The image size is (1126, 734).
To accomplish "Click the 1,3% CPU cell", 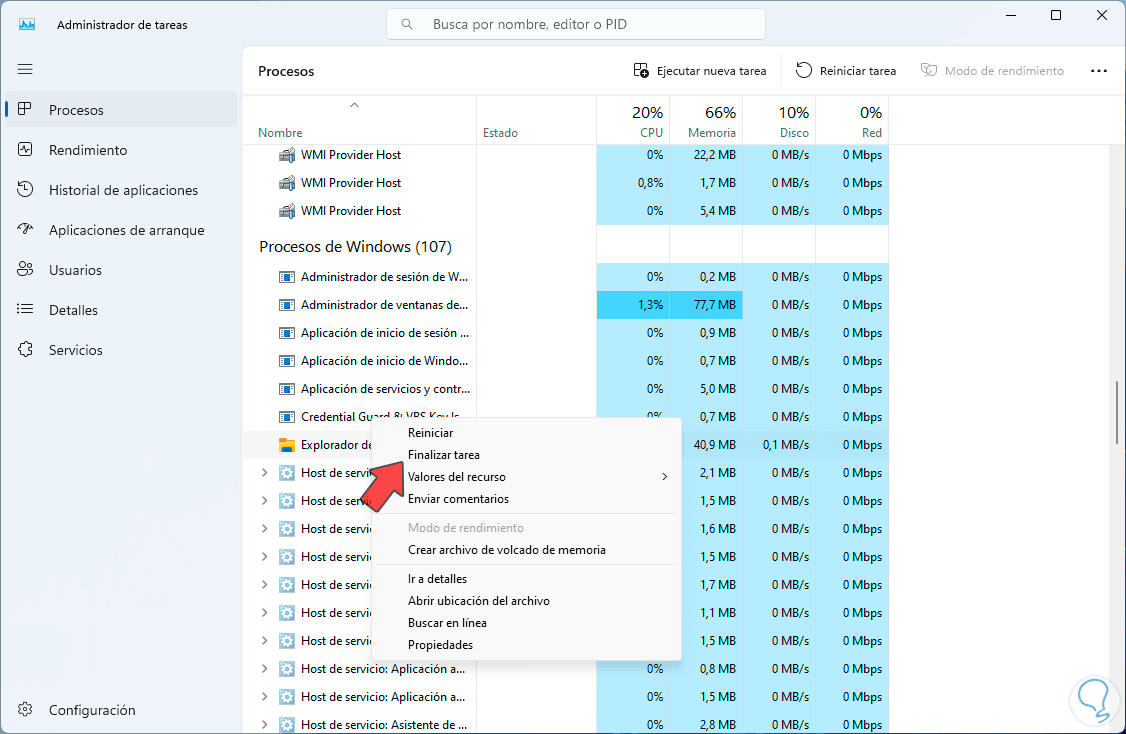I will [633, 305].
